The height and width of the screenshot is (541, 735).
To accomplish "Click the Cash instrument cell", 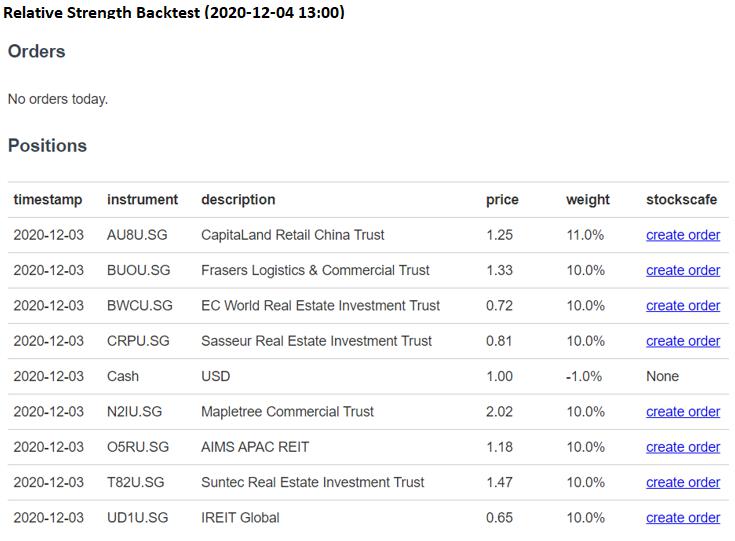I will (x=123, y=377).
